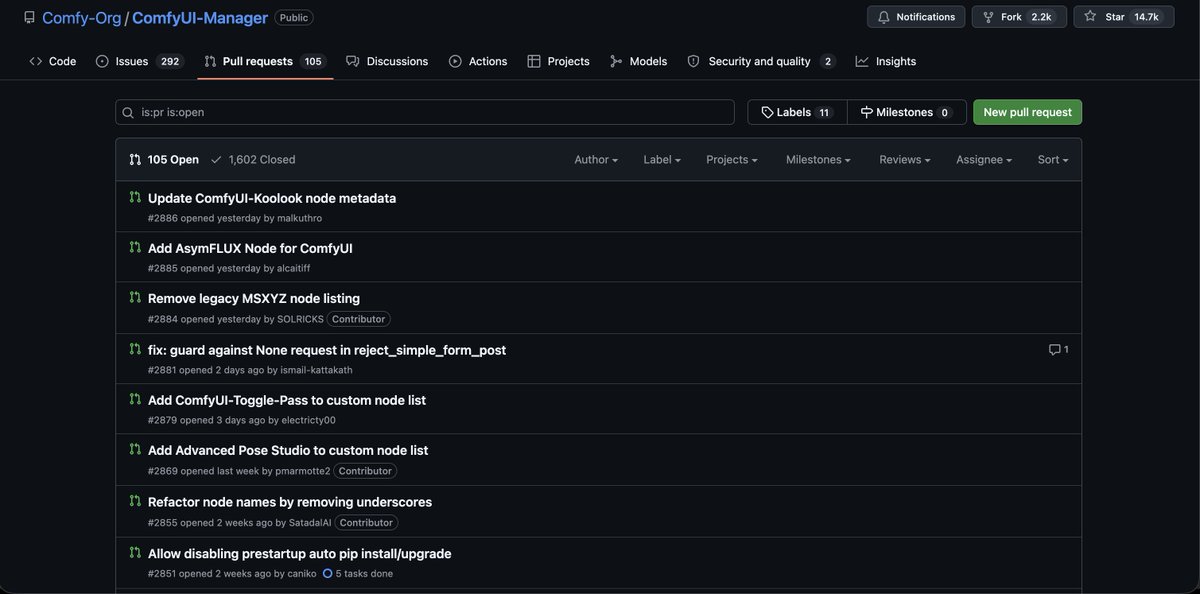Click the tasks progress circle on PR #2851
The image size is (1200, 594).
click(x=328, y=574)
